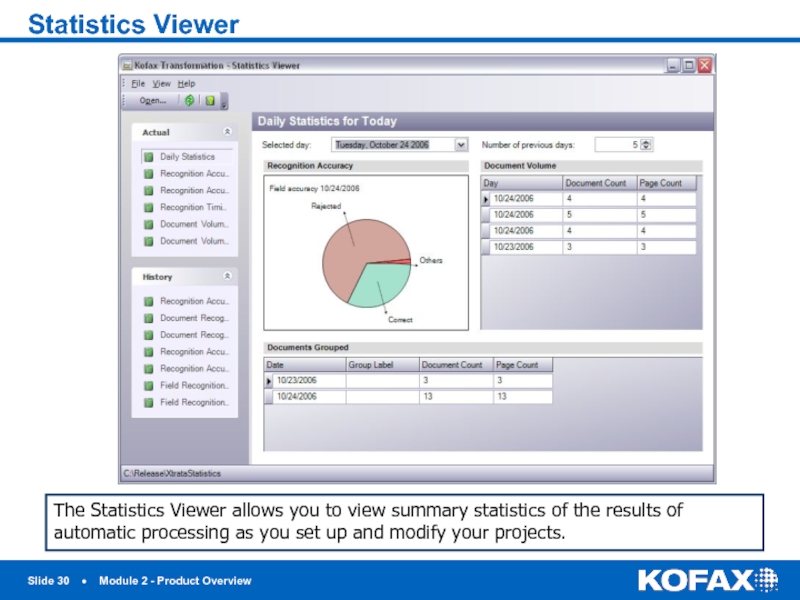Click the Number of previous days value field

pos(617,145)
